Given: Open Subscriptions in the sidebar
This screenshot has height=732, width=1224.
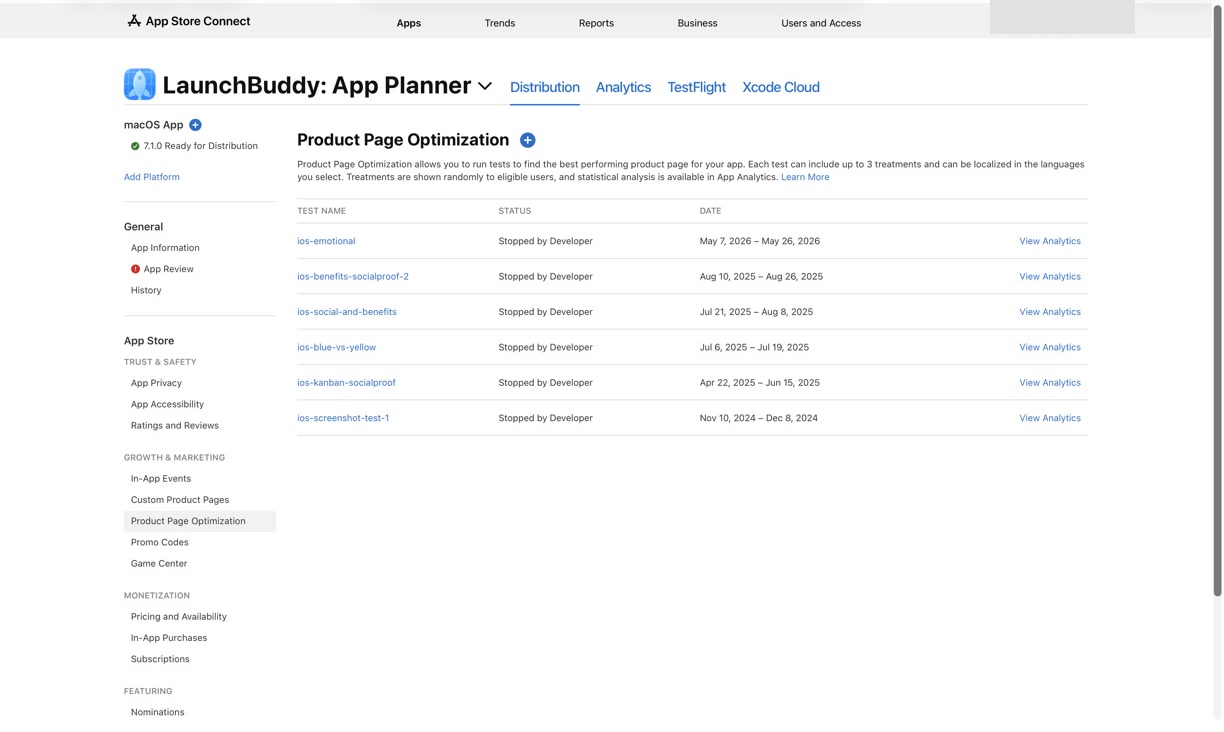Looking at the screenshot, I should 160,659.
